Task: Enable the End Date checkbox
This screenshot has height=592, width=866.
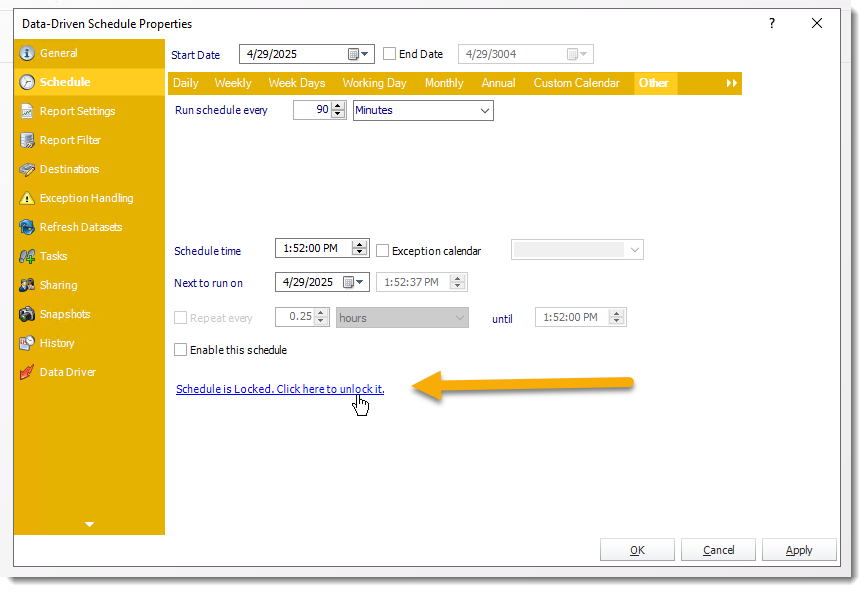Action: (x=389, y=54)
